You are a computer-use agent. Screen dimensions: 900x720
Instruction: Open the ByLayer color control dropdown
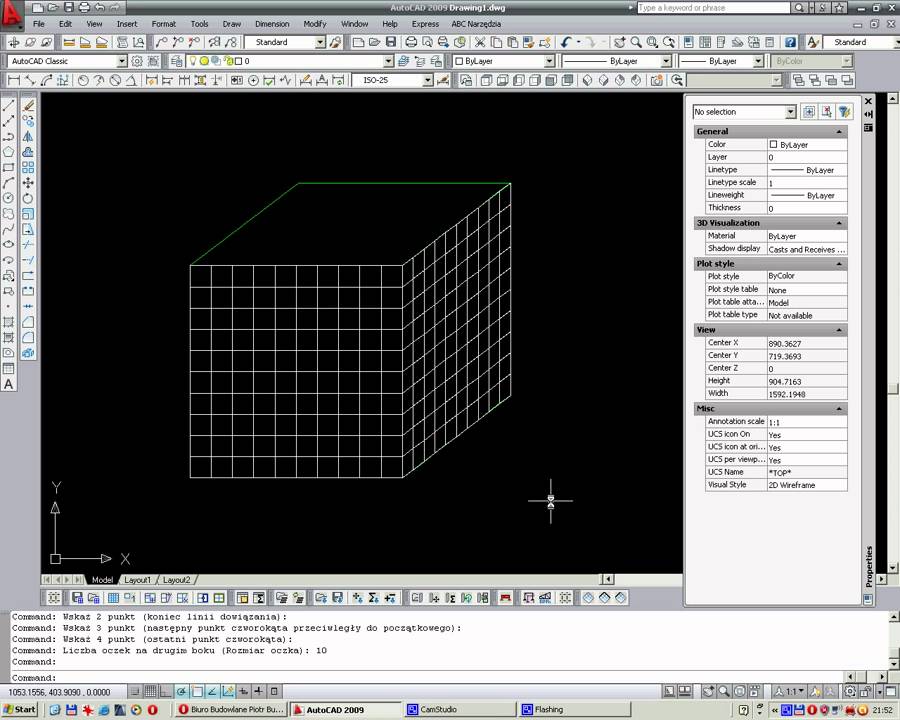coord(549,61)
